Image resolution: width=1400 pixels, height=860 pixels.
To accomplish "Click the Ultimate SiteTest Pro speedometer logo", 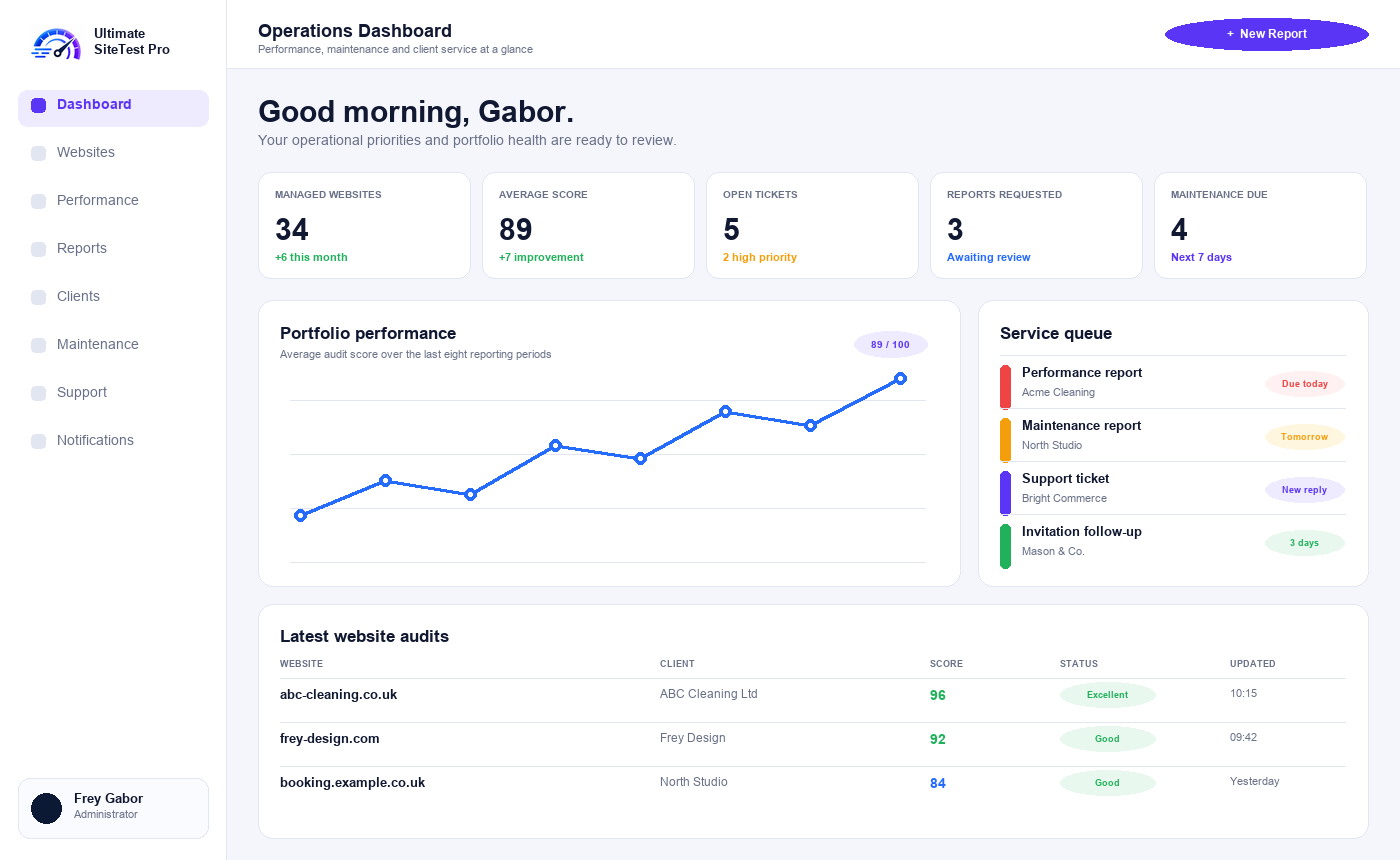I will [57, 43].
